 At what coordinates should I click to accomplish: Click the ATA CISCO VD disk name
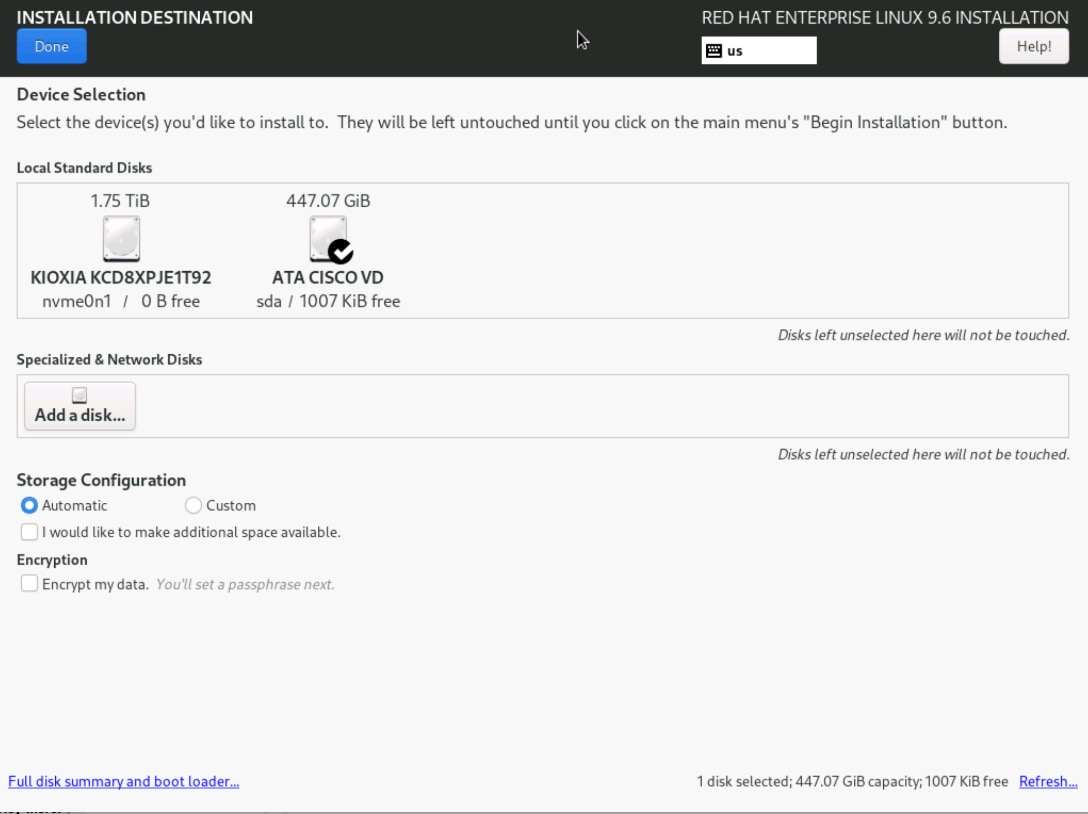pos(328,278)
